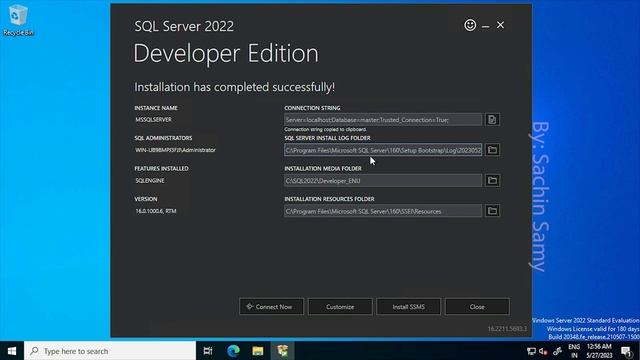Click the Close button

pyautogui.click(x=477, y=307)
